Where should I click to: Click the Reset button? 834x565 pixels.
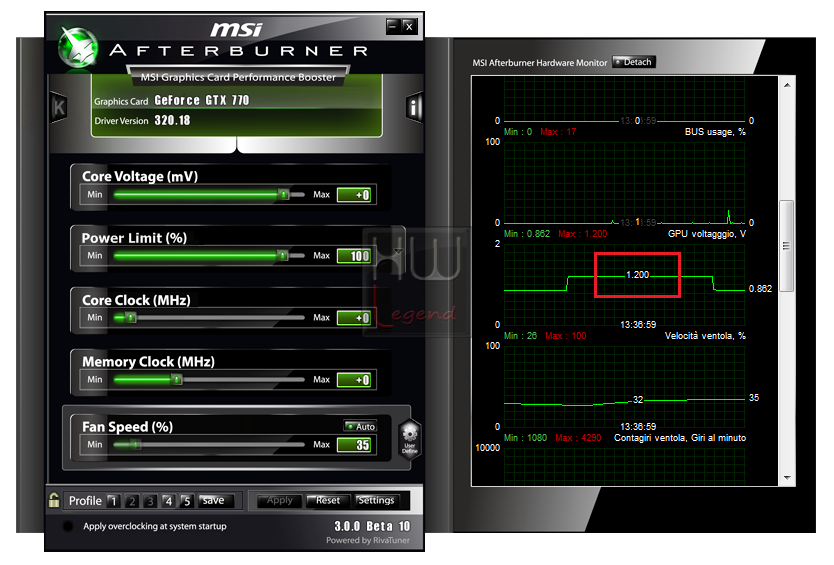(x=328, y=501)
